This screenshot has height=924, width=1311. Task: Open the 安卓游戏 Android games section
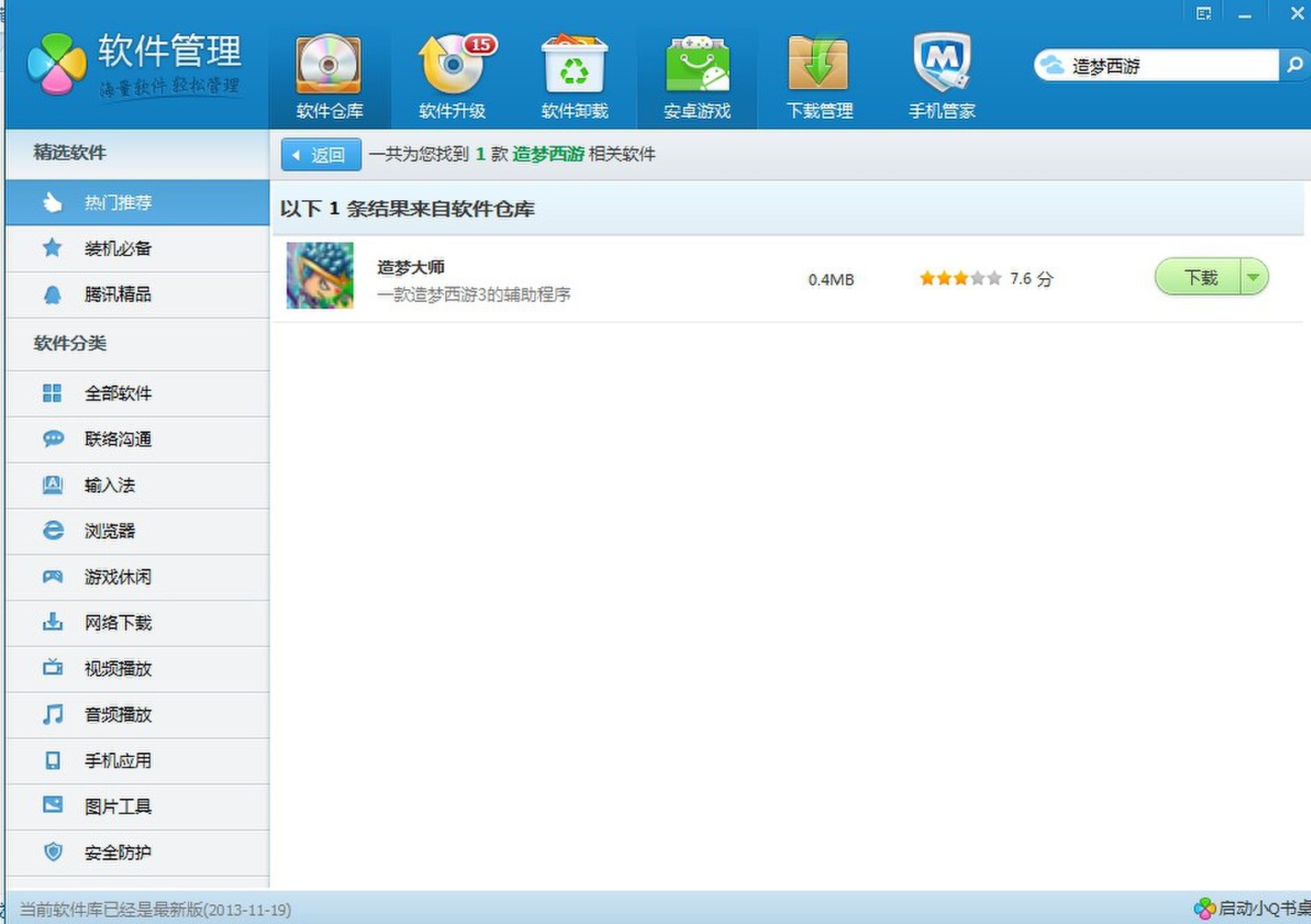696,73
